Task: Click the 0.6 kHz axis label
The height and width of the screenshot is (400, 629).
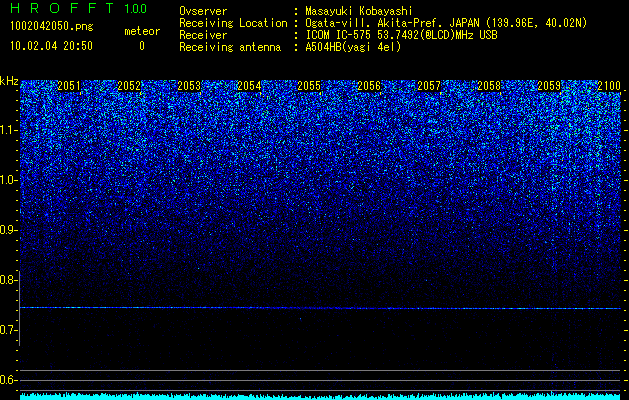Action: (9, 380)
